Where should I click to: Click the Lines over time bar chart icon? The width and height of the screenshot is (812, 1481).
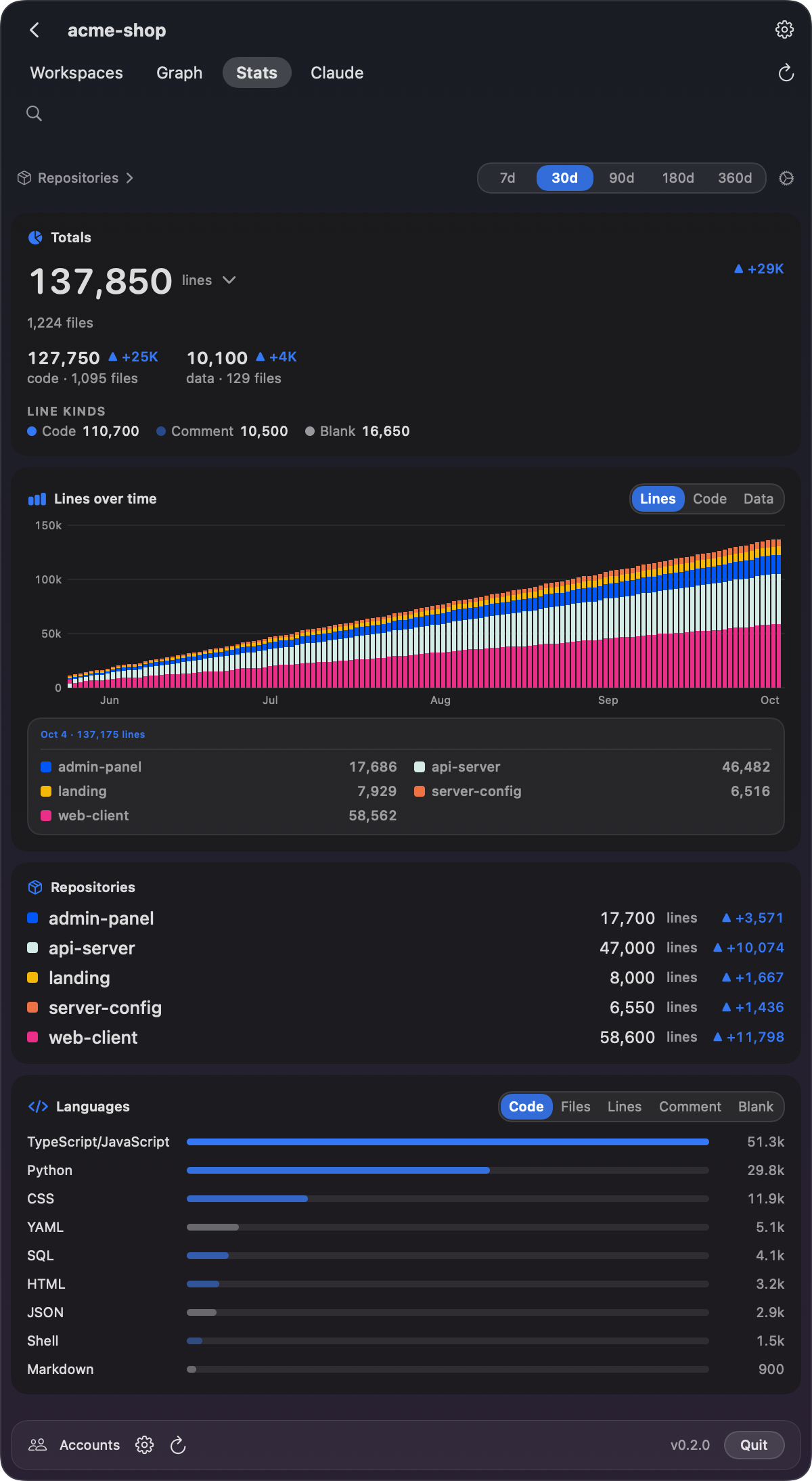coord(37,499)
